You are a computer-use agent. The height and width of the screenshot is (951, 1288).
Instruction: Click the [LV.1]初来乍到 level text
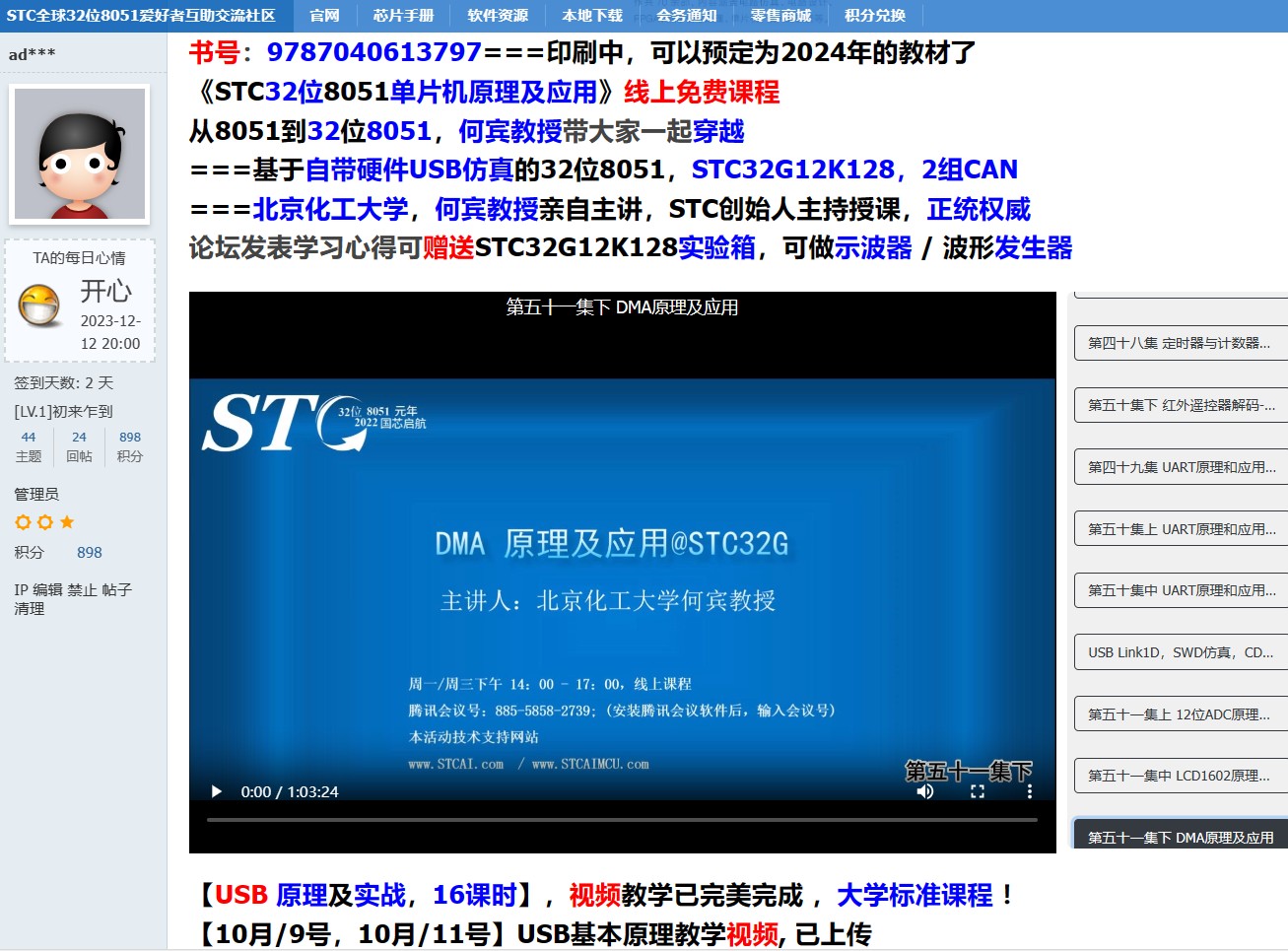(63, 411)
